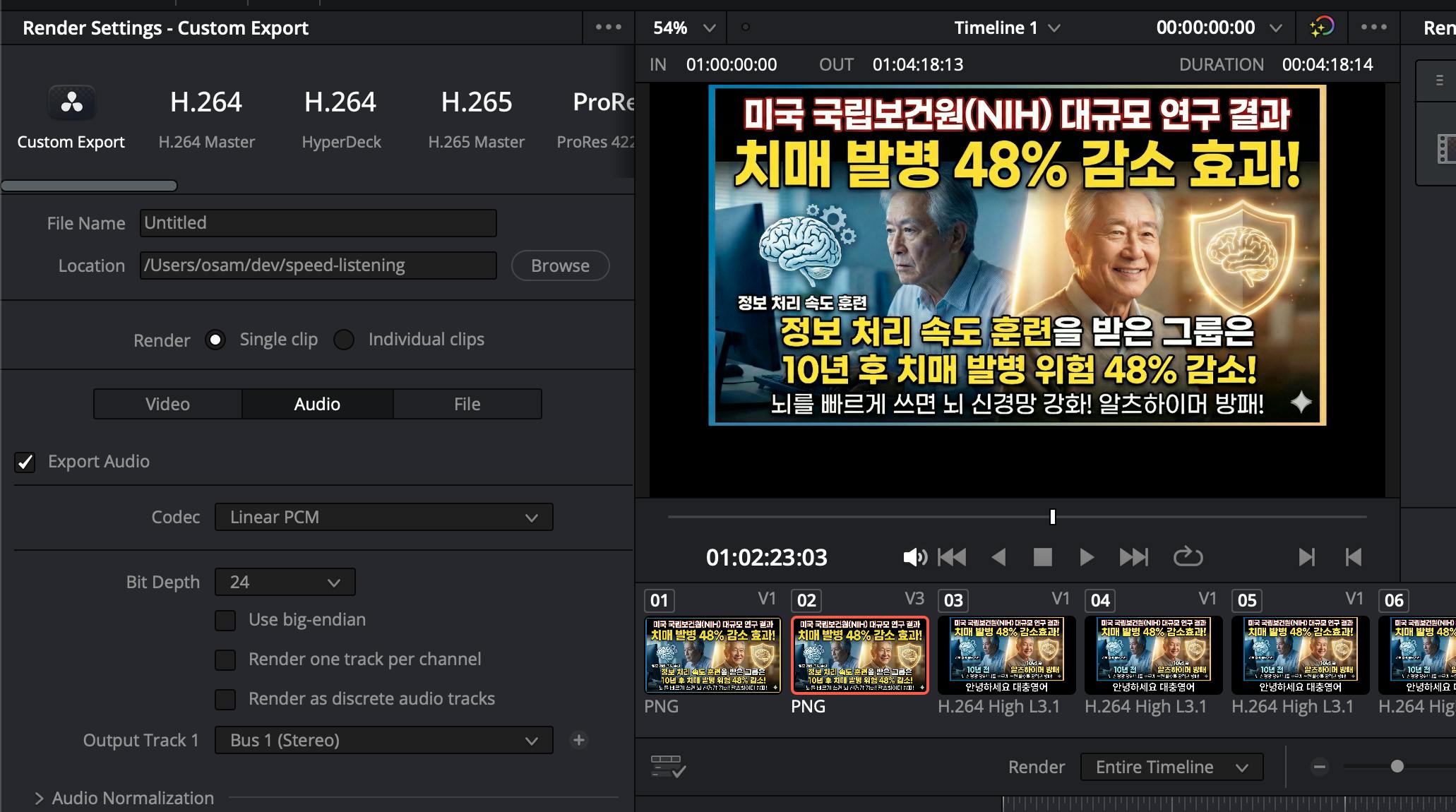Click the play forward button
This screenshot has height=812, width=1456.
1087,557
